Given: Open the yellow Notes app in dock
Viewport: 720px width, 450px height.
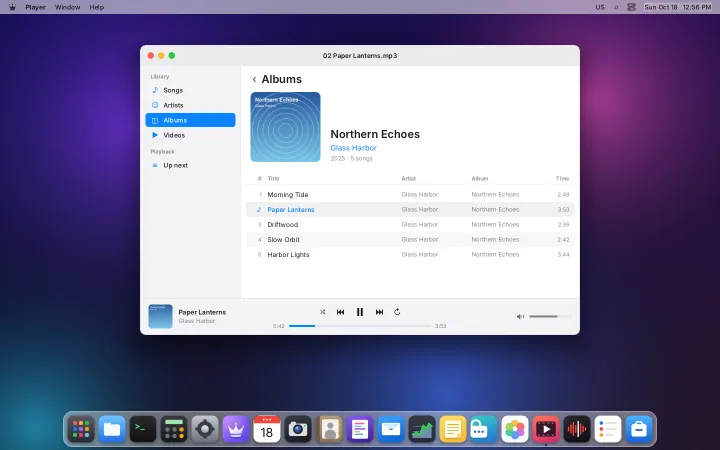Looking at the screenshot, I should tap(453, 429).
